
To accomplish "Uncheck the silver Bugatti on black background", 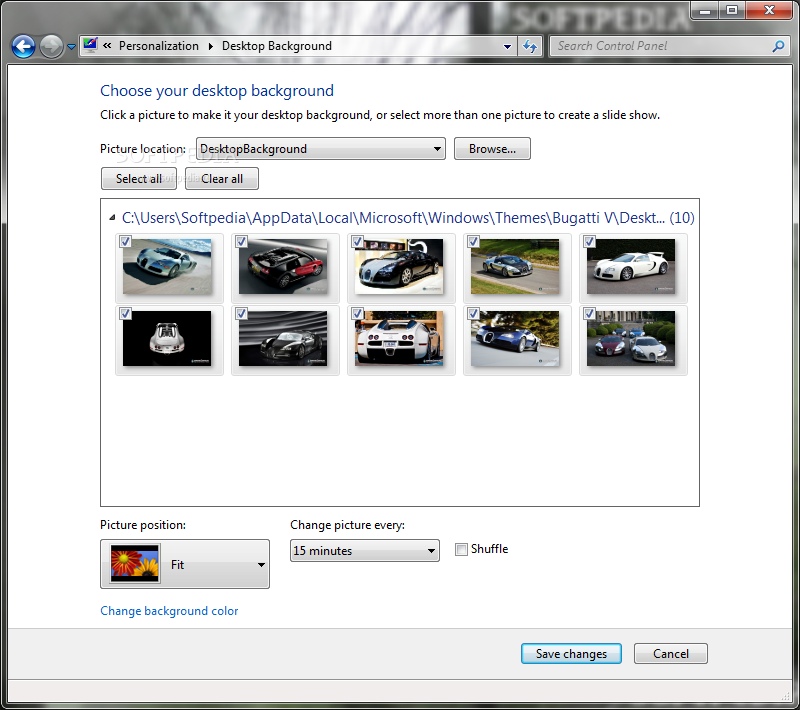I will pyautogui.click(x=125, y=313).
